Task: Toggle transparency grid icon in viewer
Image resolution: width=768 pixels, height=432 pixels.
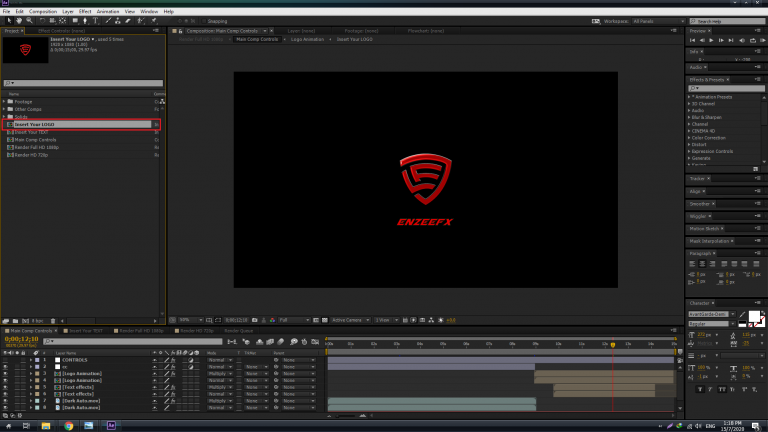Action: click(324, 320)
